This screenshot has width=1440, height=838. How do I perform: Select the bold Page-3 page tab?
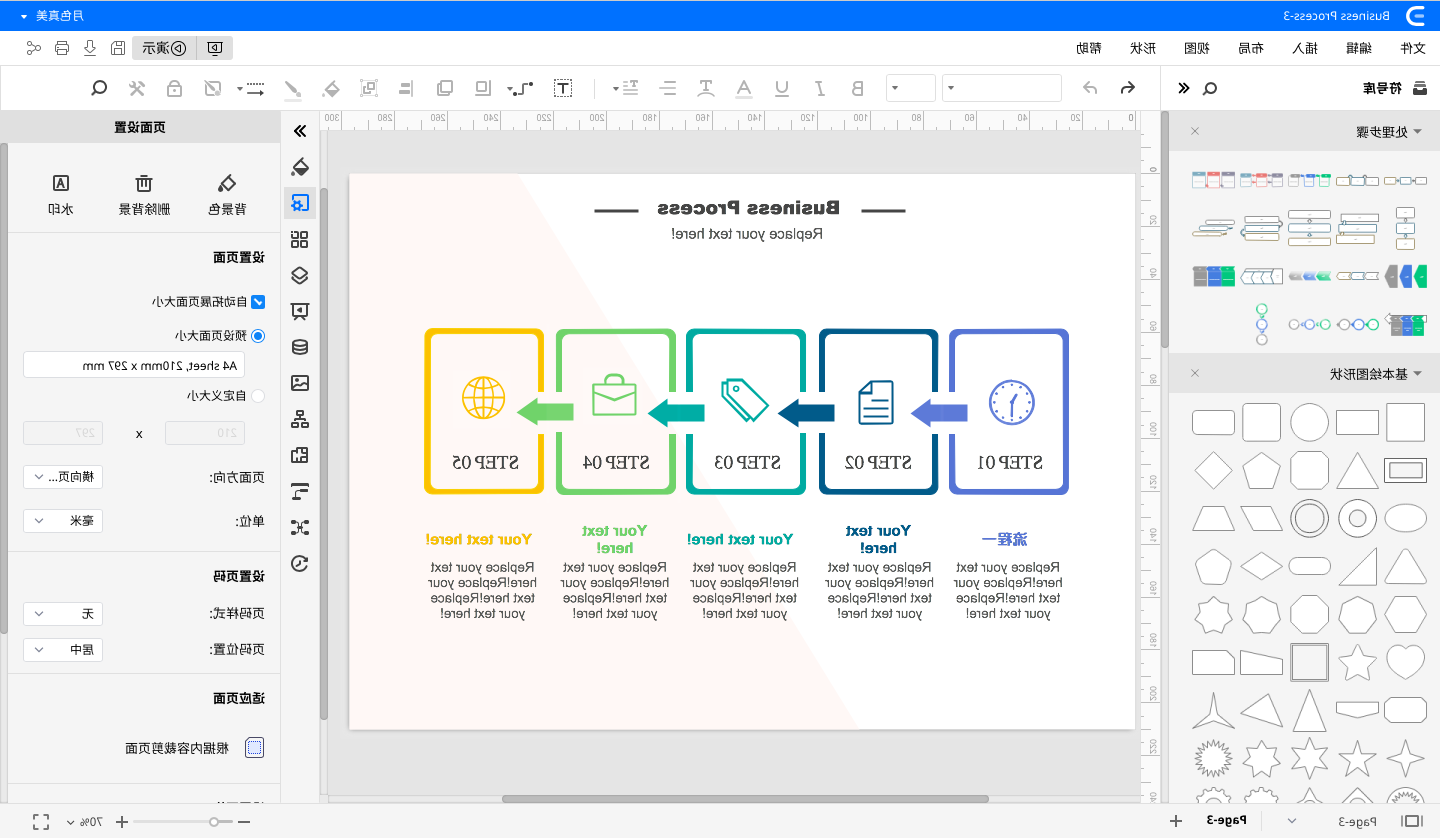point(1227,820)
